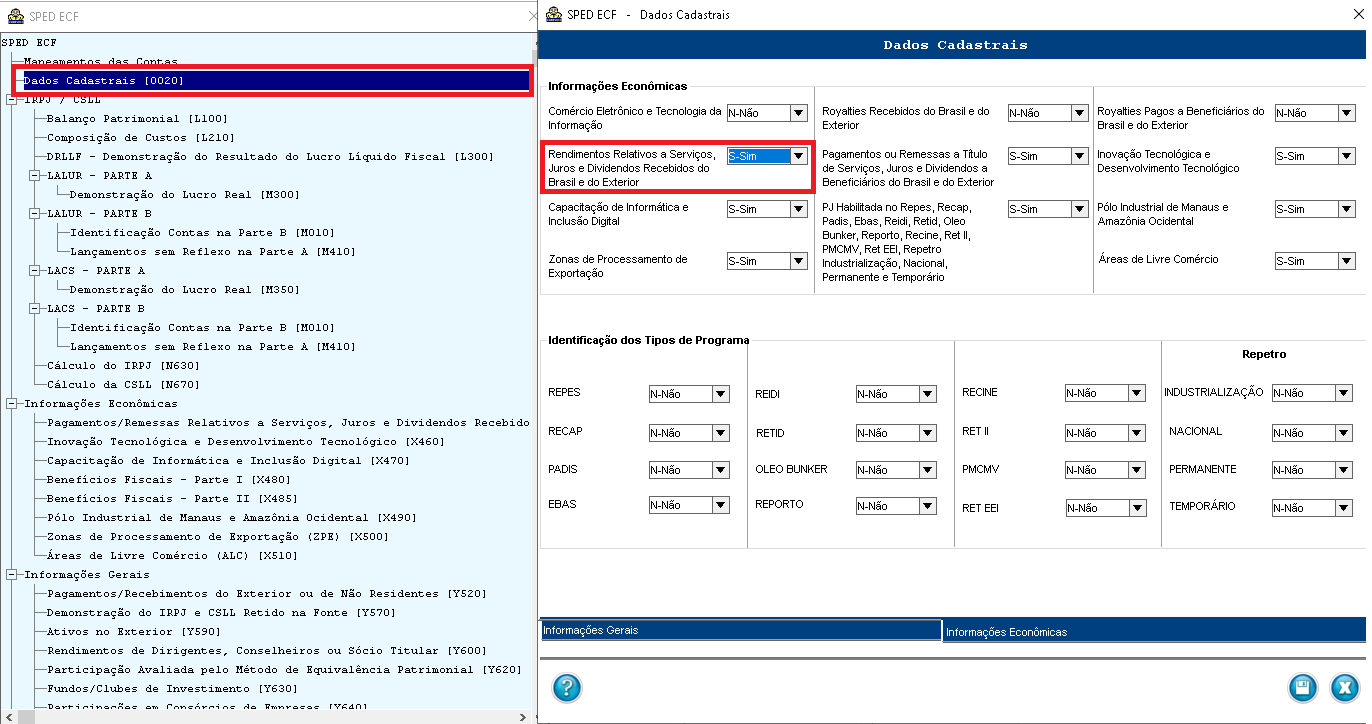This screenshot has height=724, width=1372.
Task: Select Dados Cadastrais [0020] in tree
Action: (x=104, y=81)
